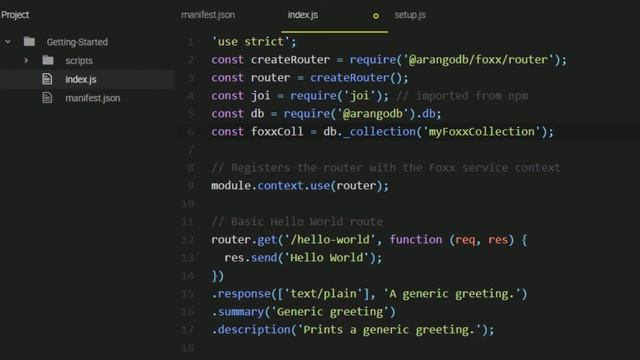Click line number 12 in the gutter
The height and width of the screenshot is (360, 640).
click(x=187, y=240)
